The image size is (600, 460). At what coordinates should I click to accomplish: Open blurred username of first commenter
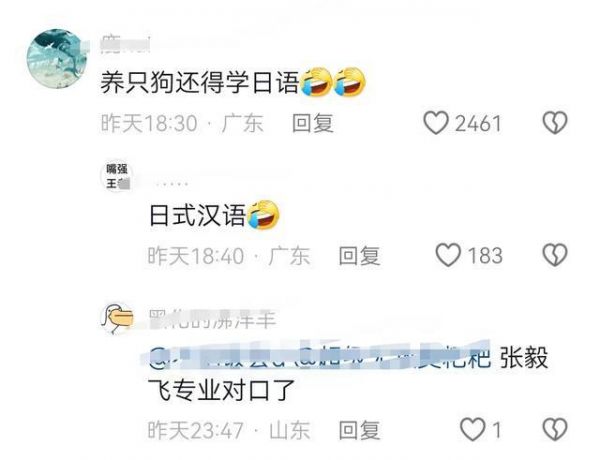click(x=126, y=44)
